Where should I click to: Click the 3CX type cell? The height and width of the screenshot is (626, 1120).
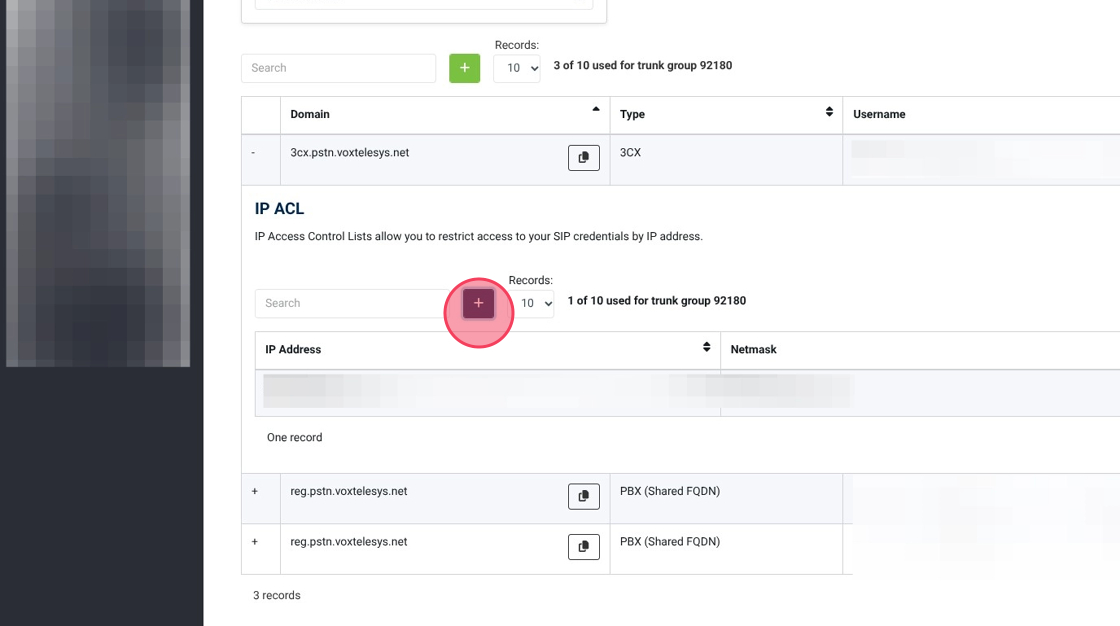click(630, 153)
